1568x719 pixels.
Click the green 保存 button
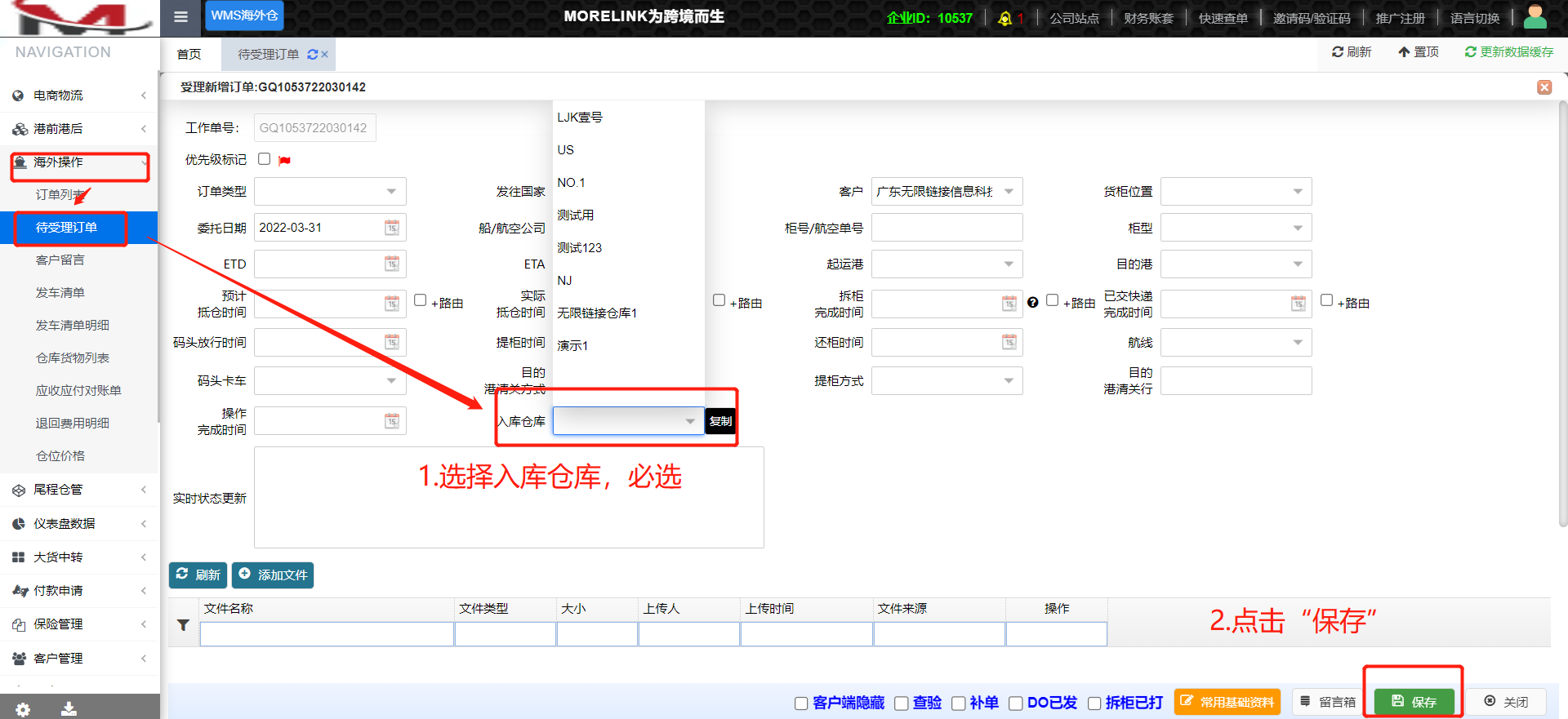point(1414,702)
